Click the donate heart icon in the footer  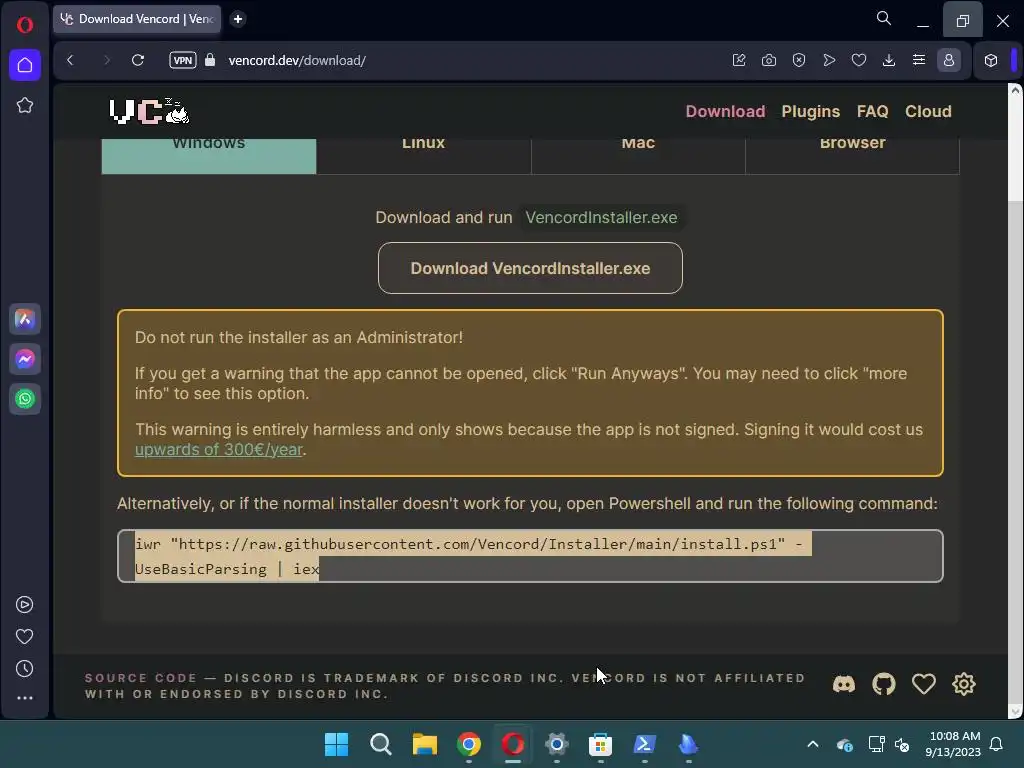pyautogui.click(x=923, y=684)
